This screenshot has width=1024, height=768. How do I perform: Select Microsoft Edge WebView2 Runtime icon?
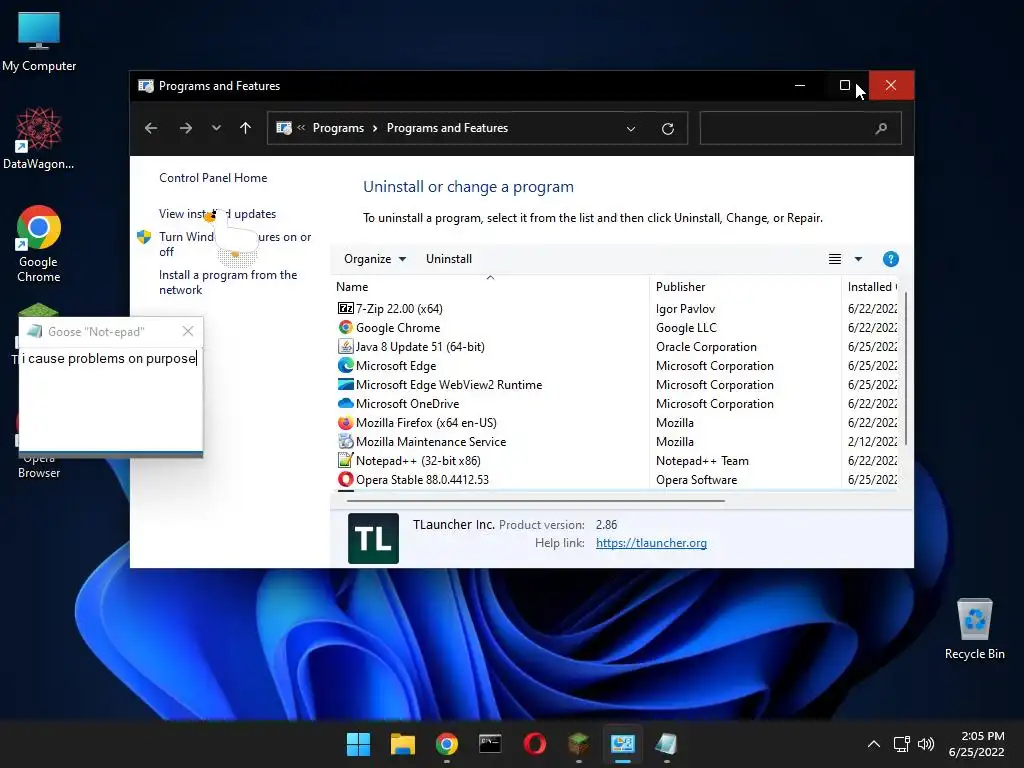[345, 384]
